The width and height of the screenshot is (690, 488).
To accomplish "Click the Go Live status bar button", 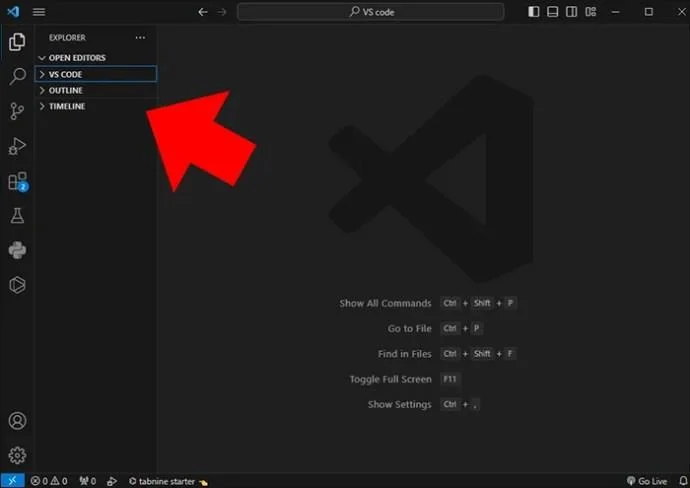I will 646,481.
